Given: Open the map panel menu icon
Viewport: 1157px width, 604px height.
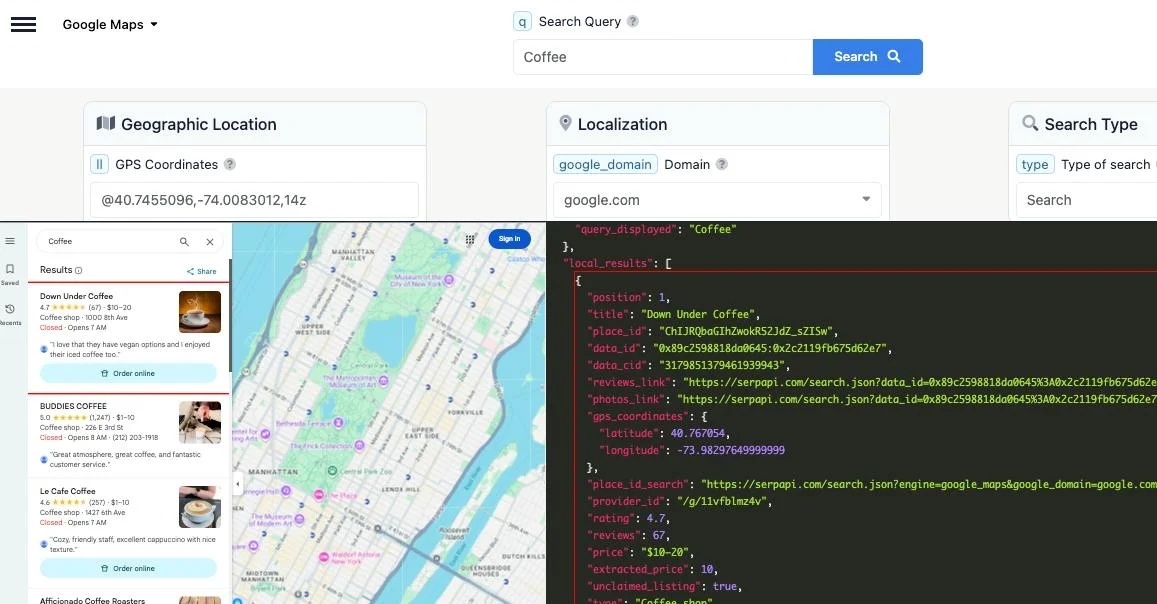Looking at the screenshot, I should 10,241.
